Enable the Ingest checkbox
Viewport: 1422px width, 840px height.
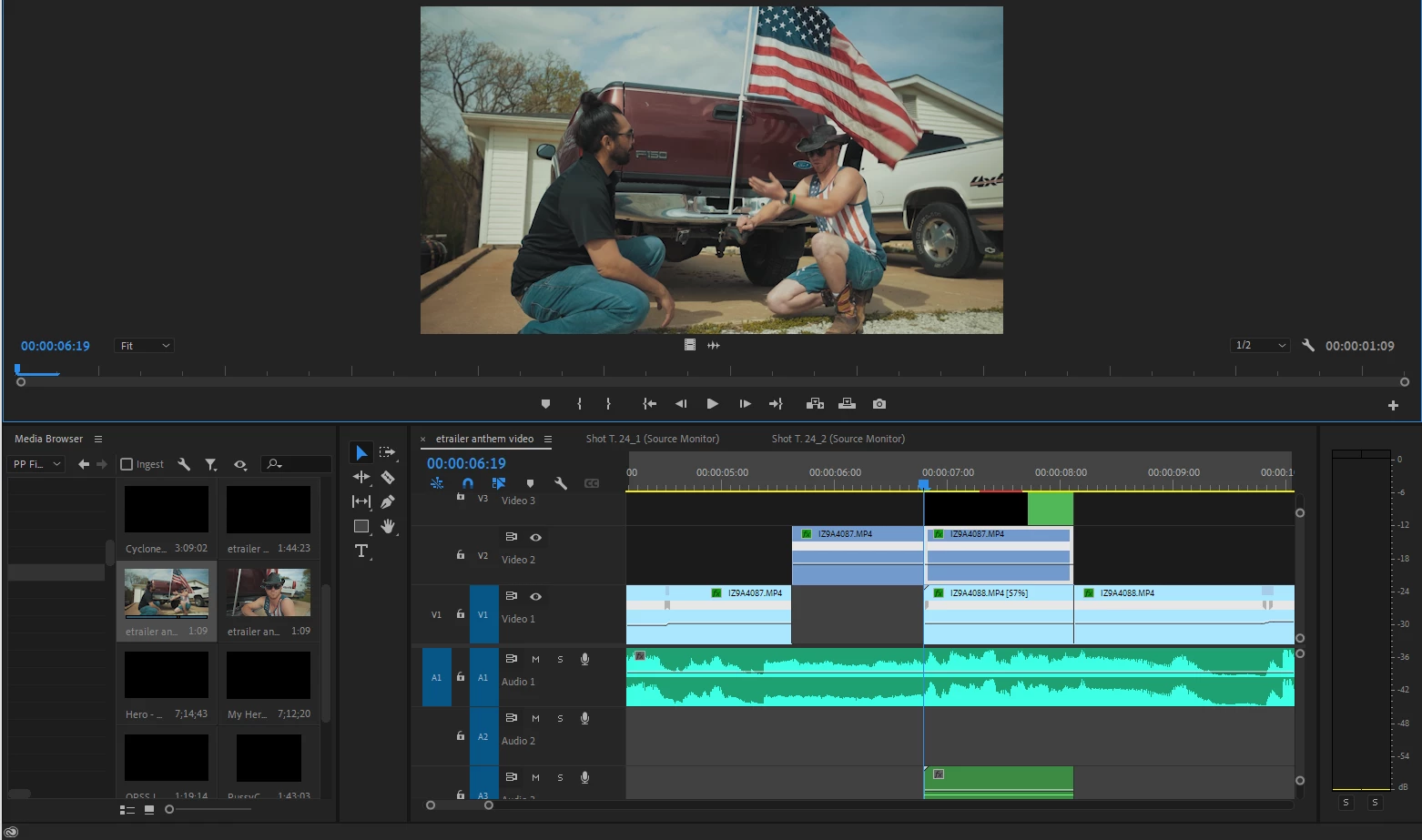[x=127, y=464]
